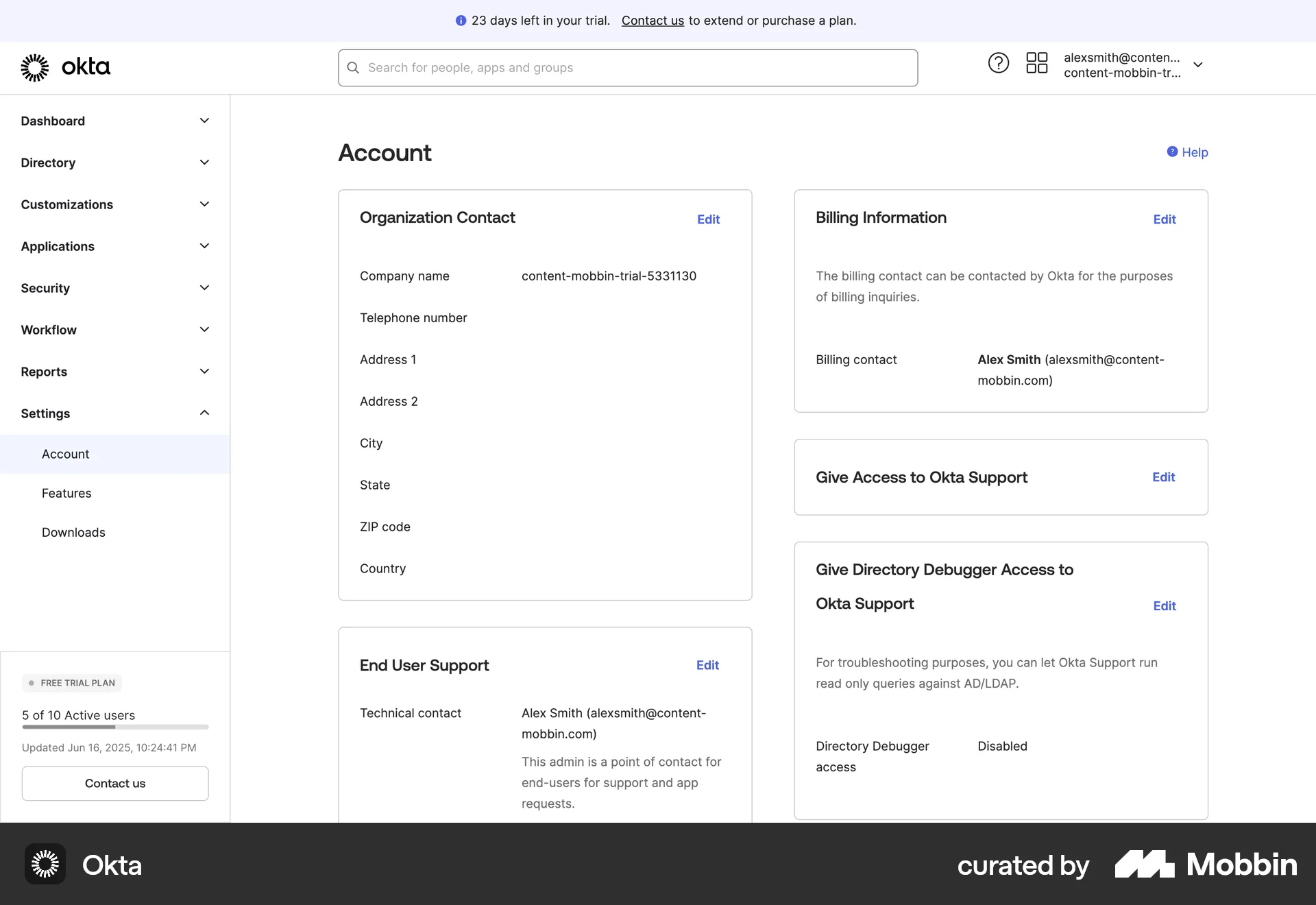Click the info icon in trial banner
The width and height of the screenshot is (1316, 905).
coord(461,21)
